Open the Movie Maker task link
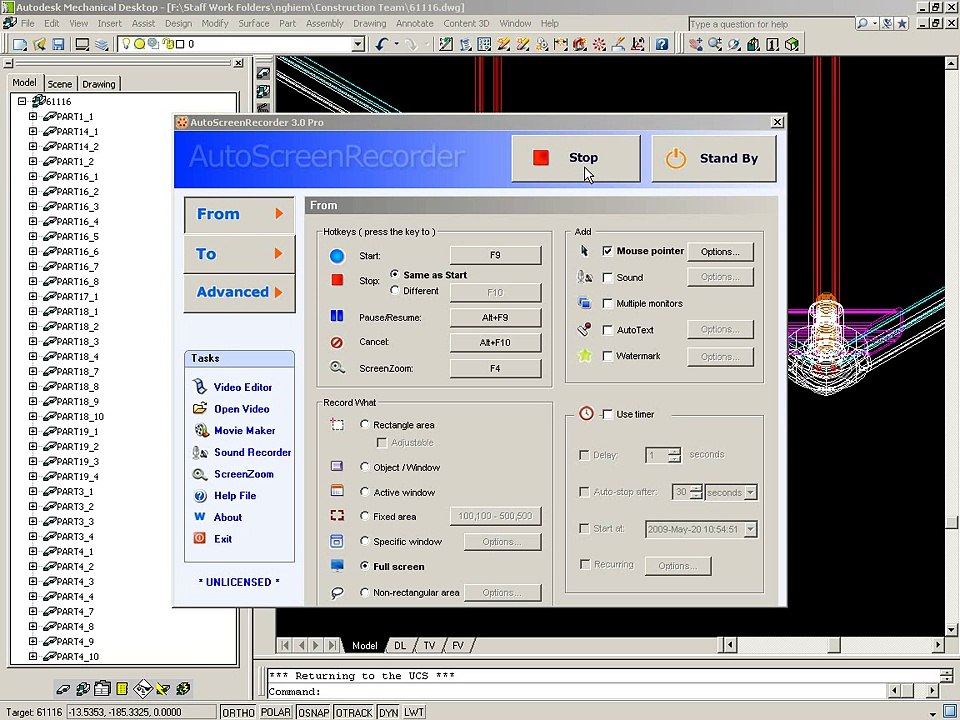 point(244,430)
